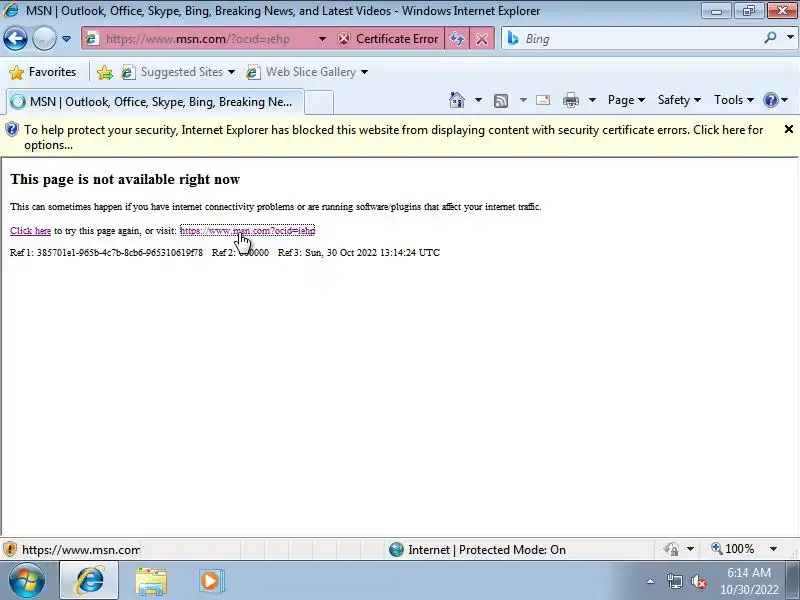Open the Page menu

pos(626,100)
